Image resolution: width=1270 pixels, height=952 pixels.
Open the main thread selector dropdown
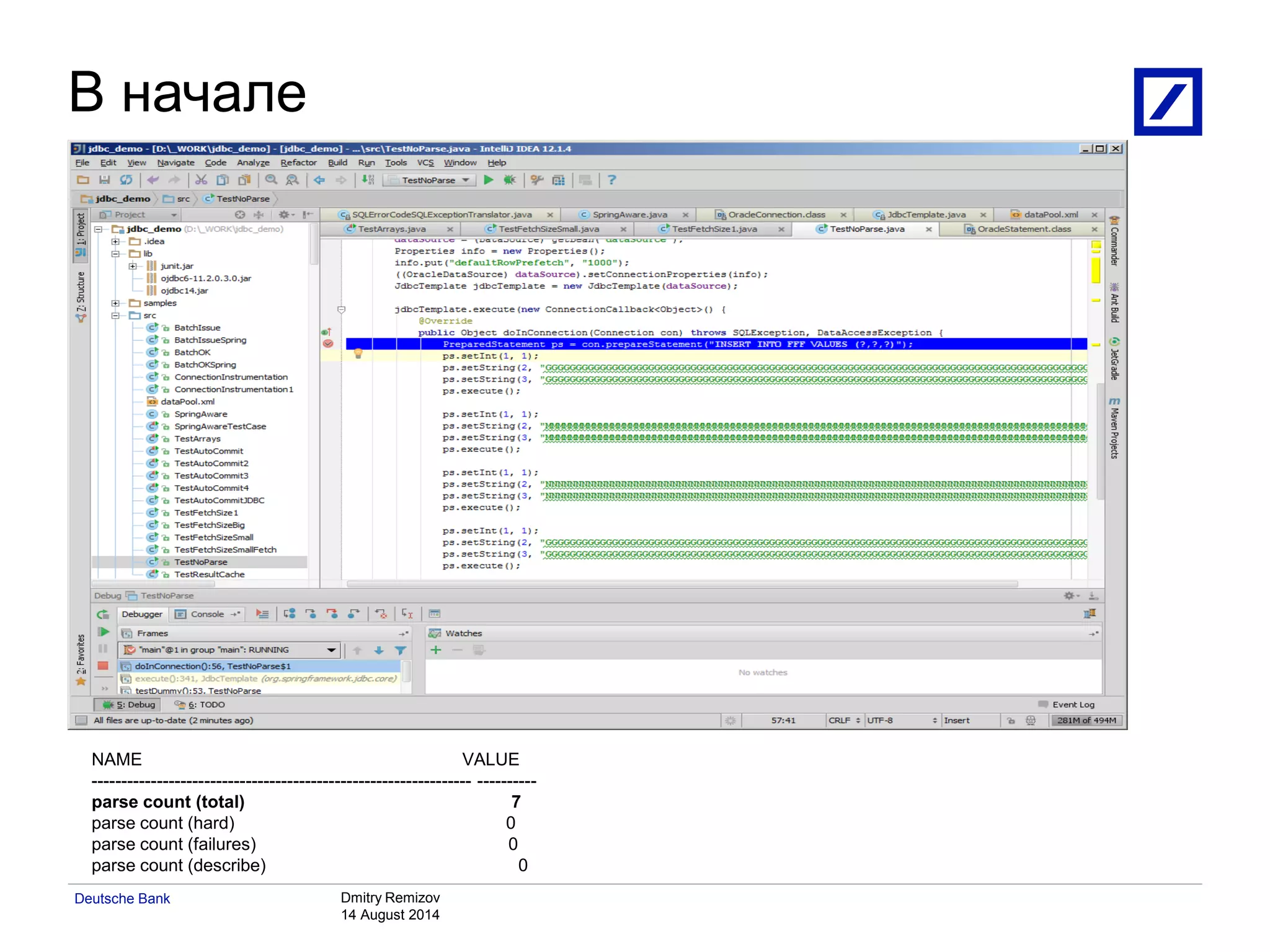[229, 650]
